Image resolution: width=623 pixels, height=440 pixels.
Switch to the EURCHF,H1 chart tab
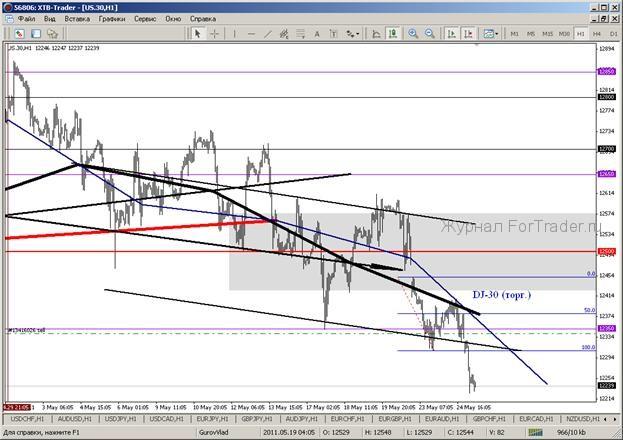pos(348,419)
